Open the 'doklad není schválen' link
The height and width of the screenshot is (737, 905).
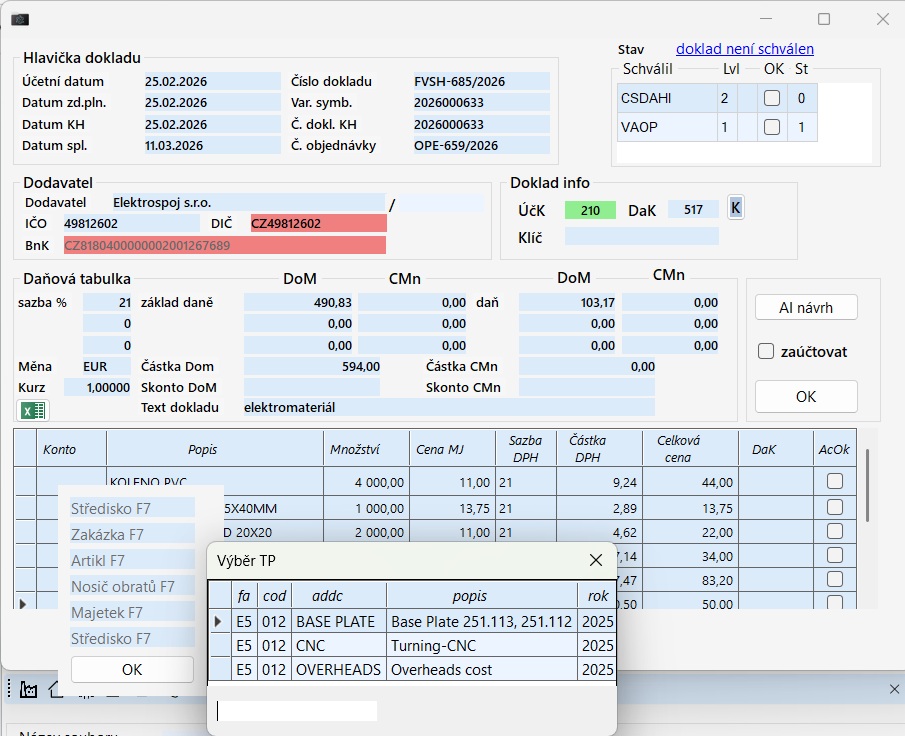(744, 49)
